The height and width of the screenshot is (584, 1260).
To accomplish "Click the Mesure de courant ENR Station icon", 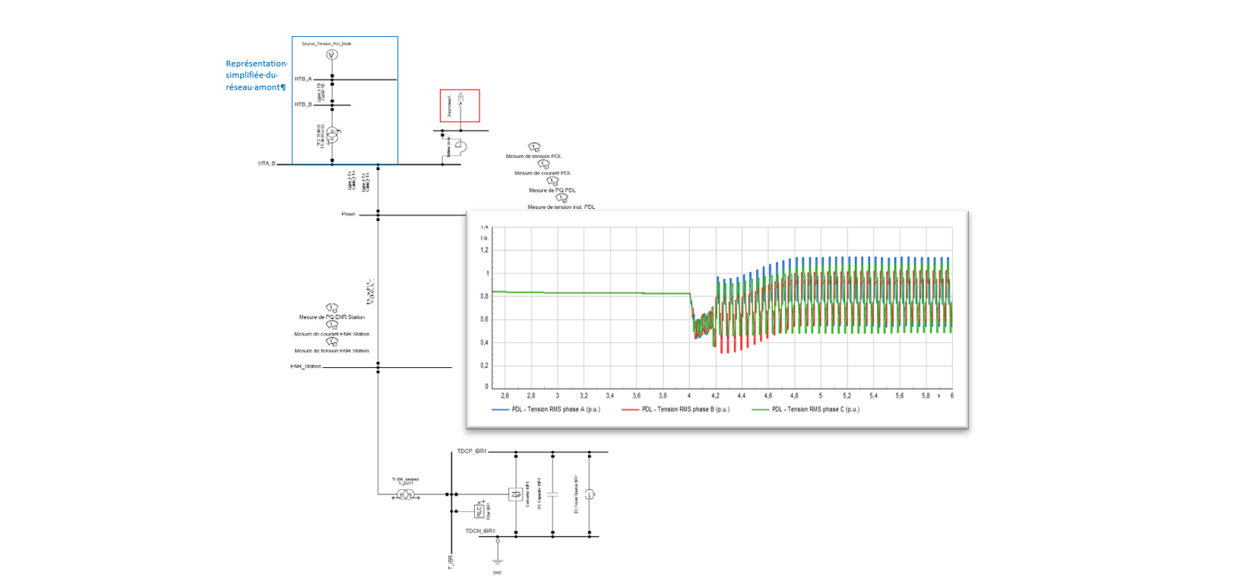I will [331, 325].
